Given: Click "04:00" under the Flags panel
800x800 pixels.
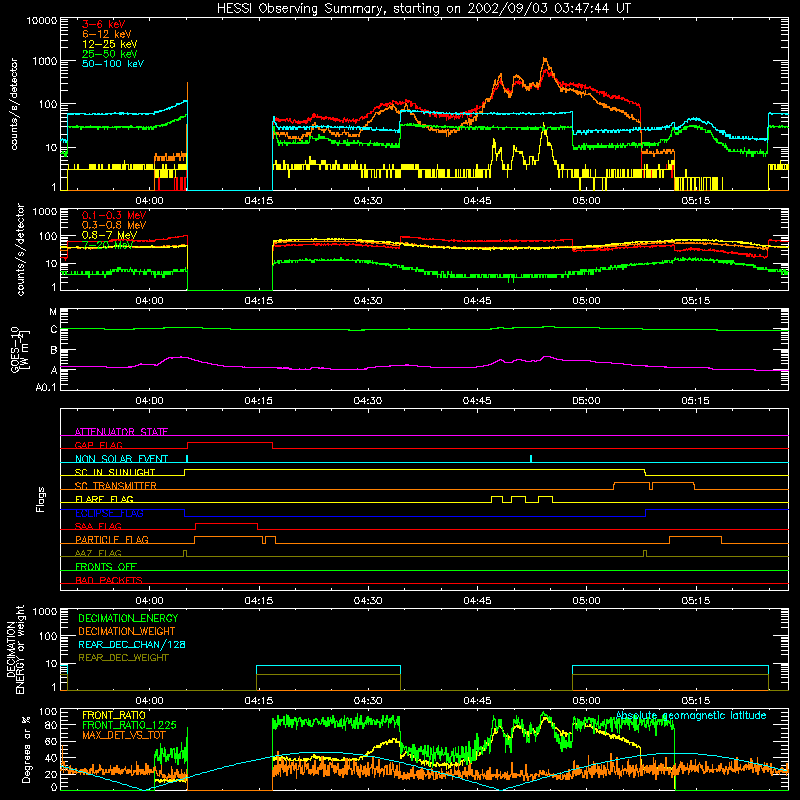Looking at the screenshot, I should (149, 600).
